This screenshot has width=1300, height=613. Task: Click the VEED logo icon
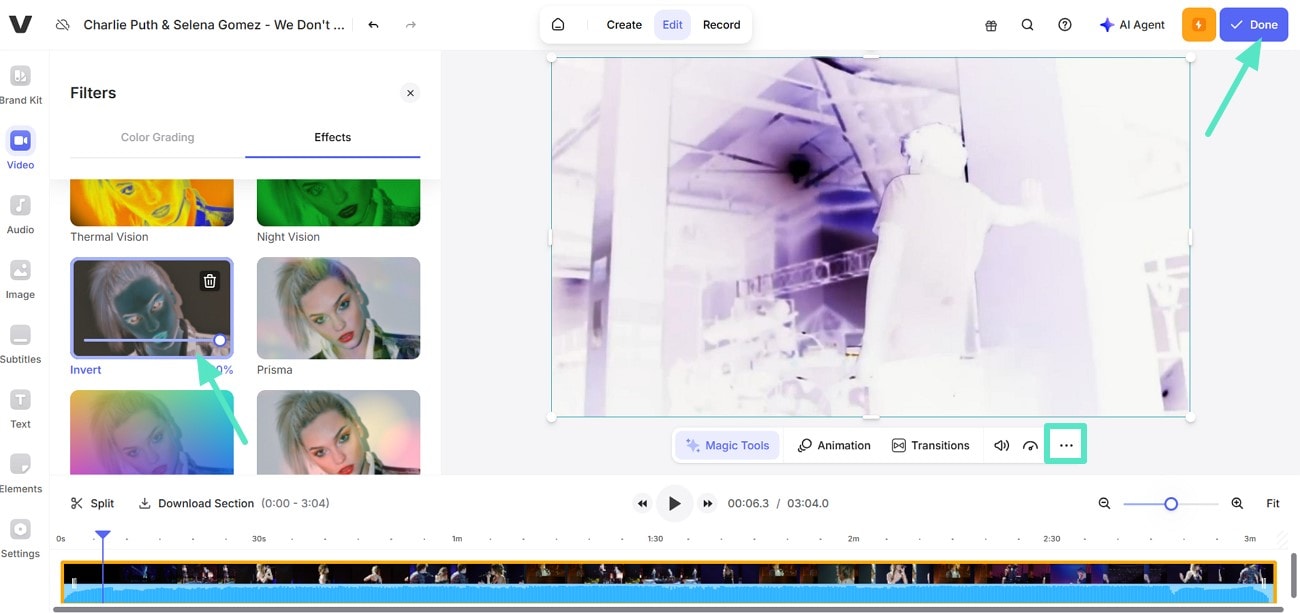tap(20, 25)
